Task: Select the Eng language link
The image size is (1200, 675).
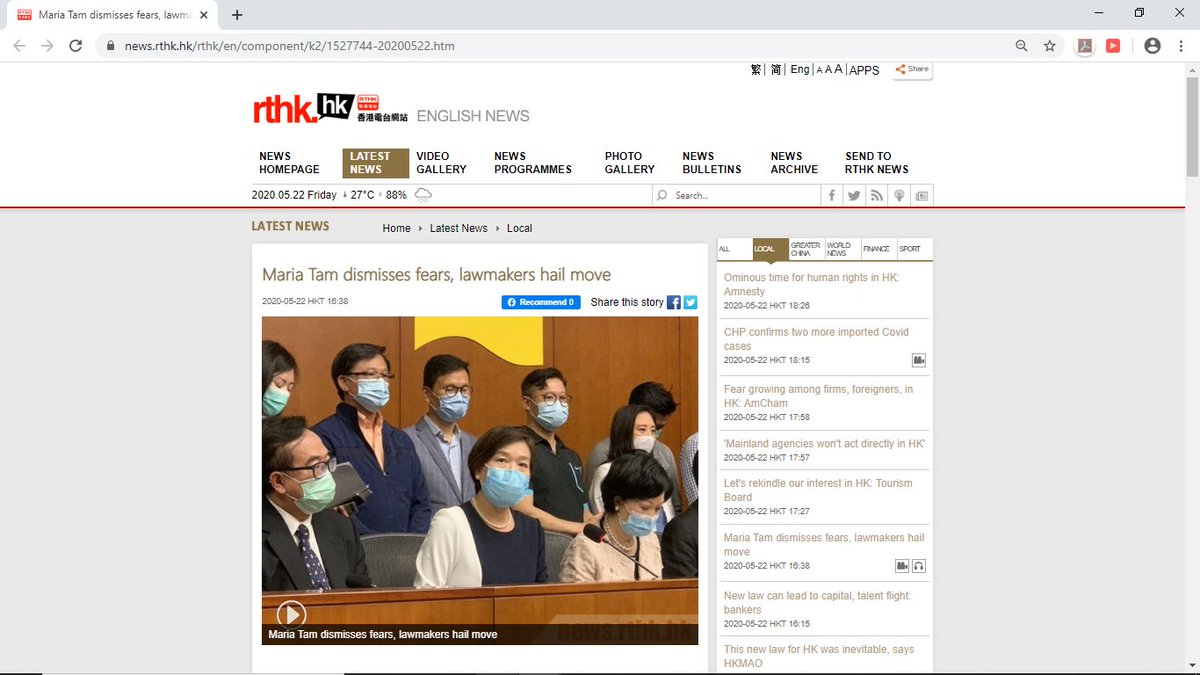Action: click(800, 70)
